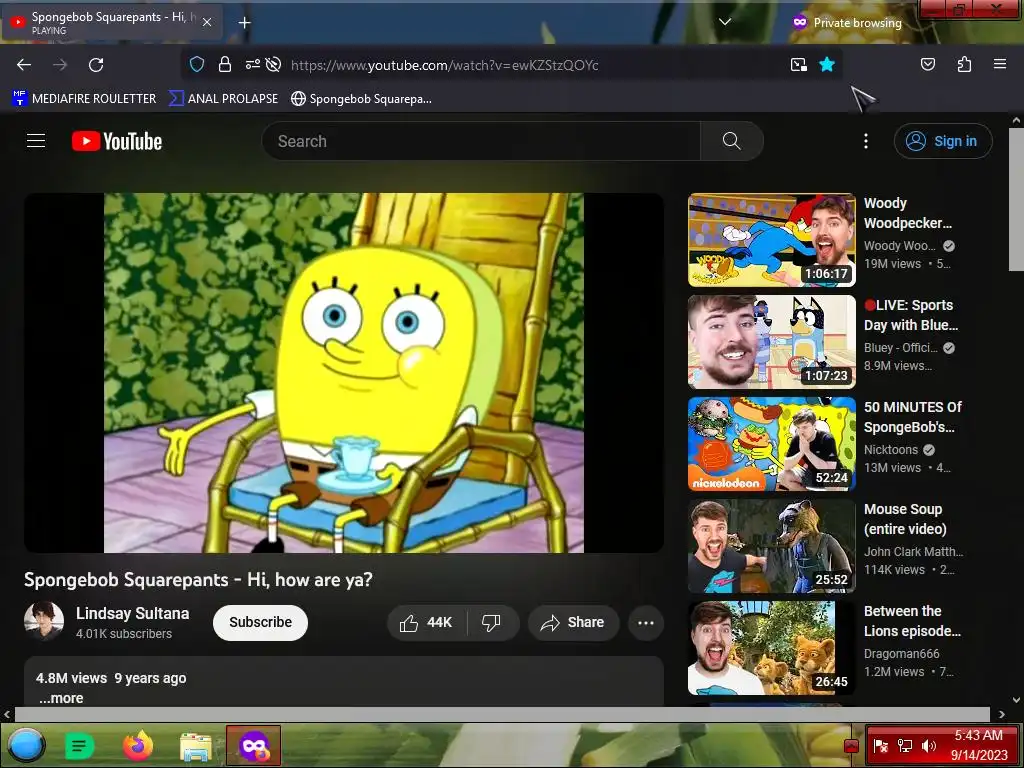The image size is (1024, 768).
Task: Click the autoplay blocked icon in address bar
Action: click(274, 64)
